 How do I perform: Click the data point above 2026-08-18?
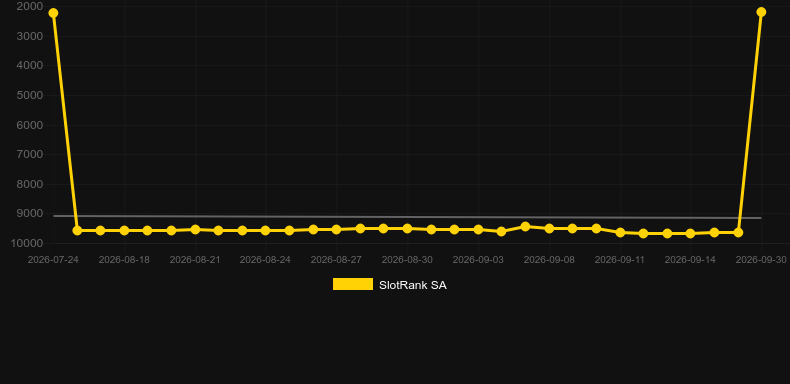(124, 230)
